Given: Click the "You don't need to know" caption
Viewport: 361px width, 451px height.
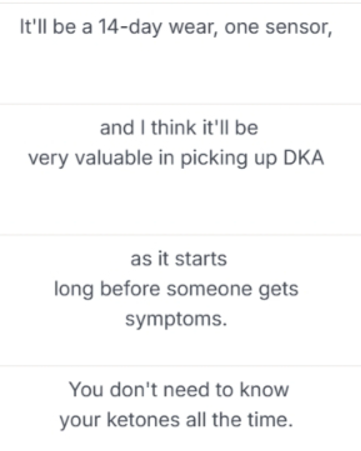Looking at the screenshot, I should click(x=180, y=408).
